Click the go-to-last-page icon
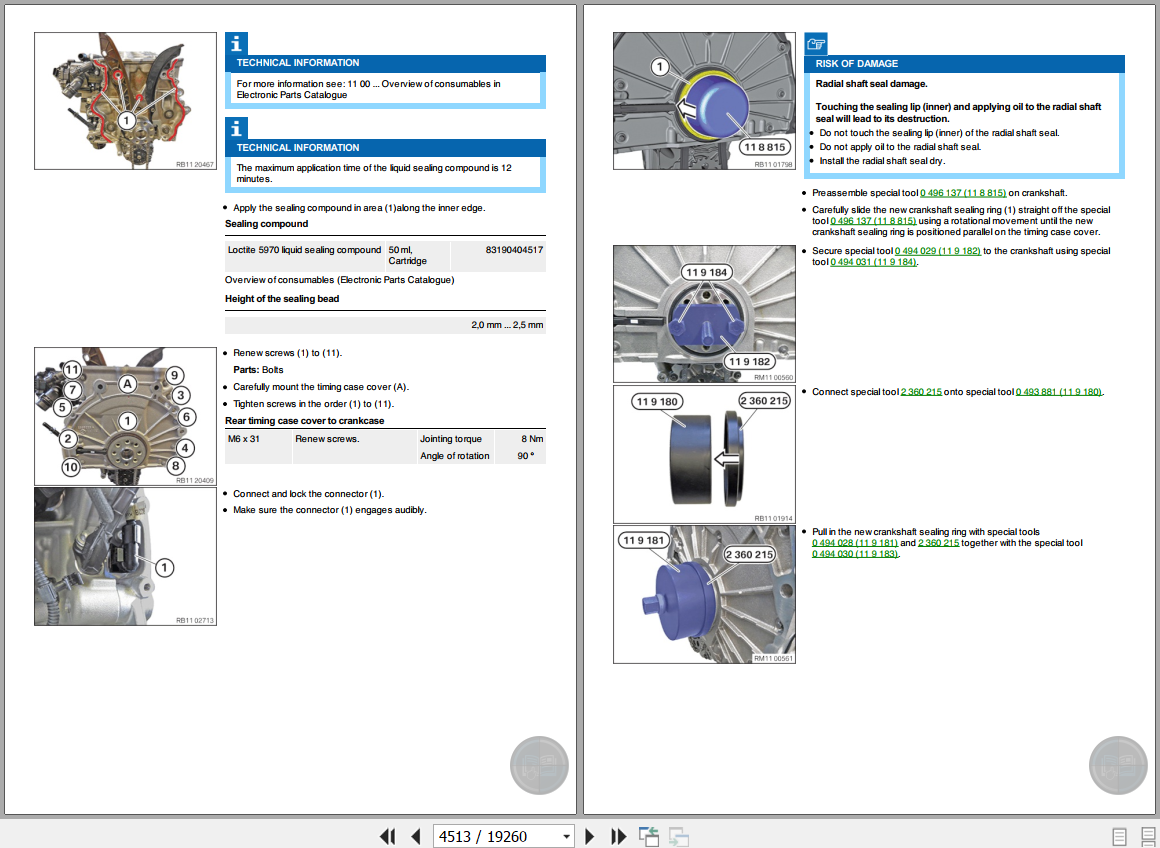 point(618,836)
